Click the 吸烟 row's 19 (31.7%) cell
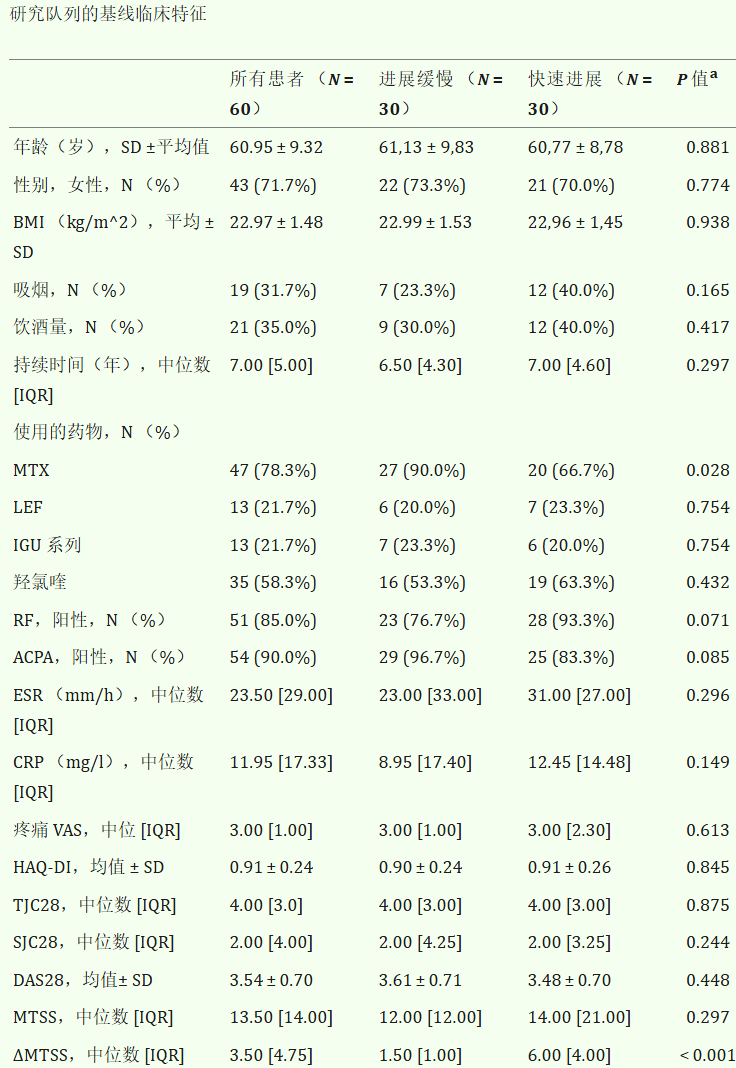 [x=273, y=291]
